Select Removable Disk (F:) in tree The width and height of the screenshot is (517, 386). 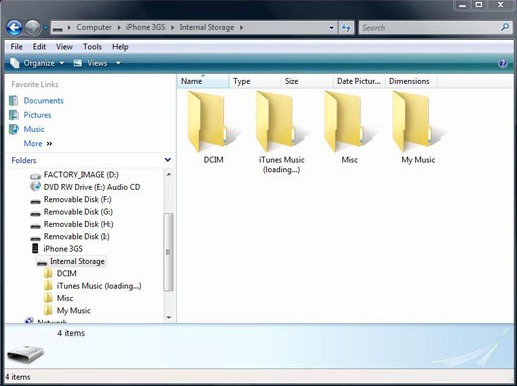77,199
